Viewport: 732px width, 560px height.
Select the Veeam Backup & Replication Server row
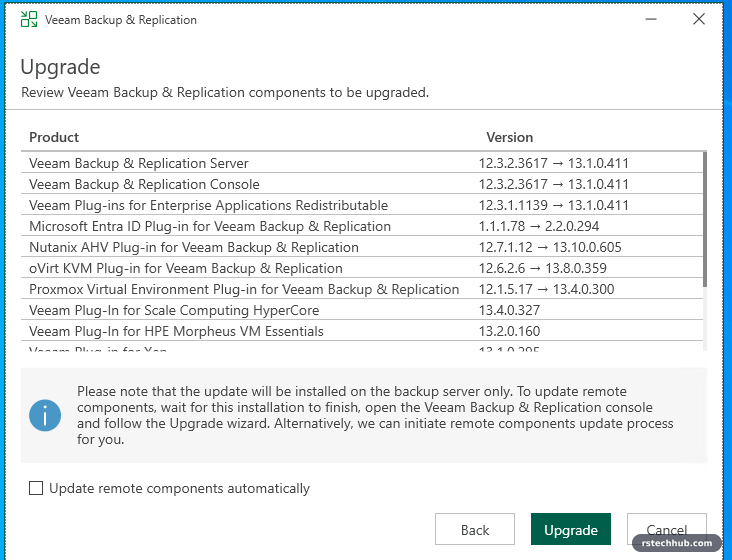click(362, 163)
